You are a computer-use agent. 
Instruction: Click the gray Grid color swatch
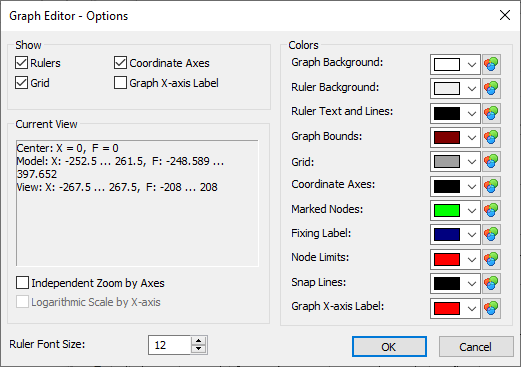[447, 162]
